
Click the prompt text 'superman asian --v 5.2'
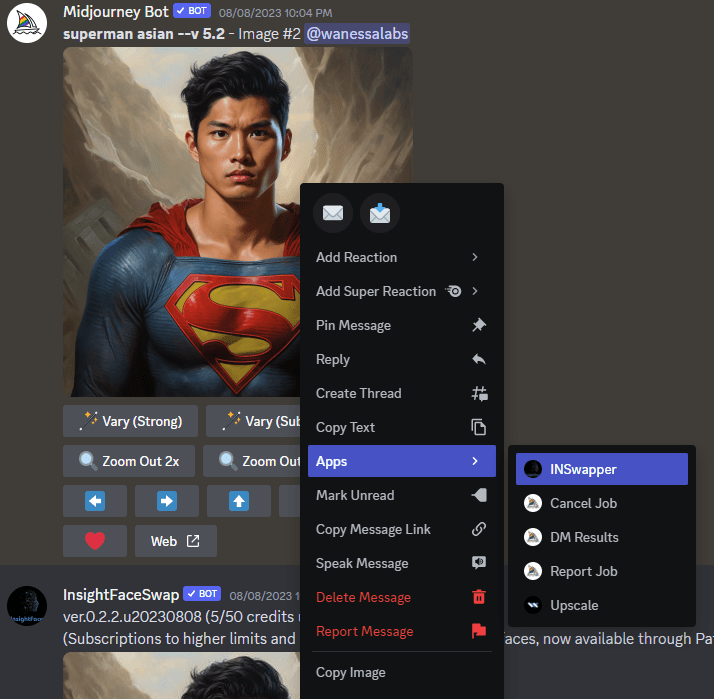(144, 34)
